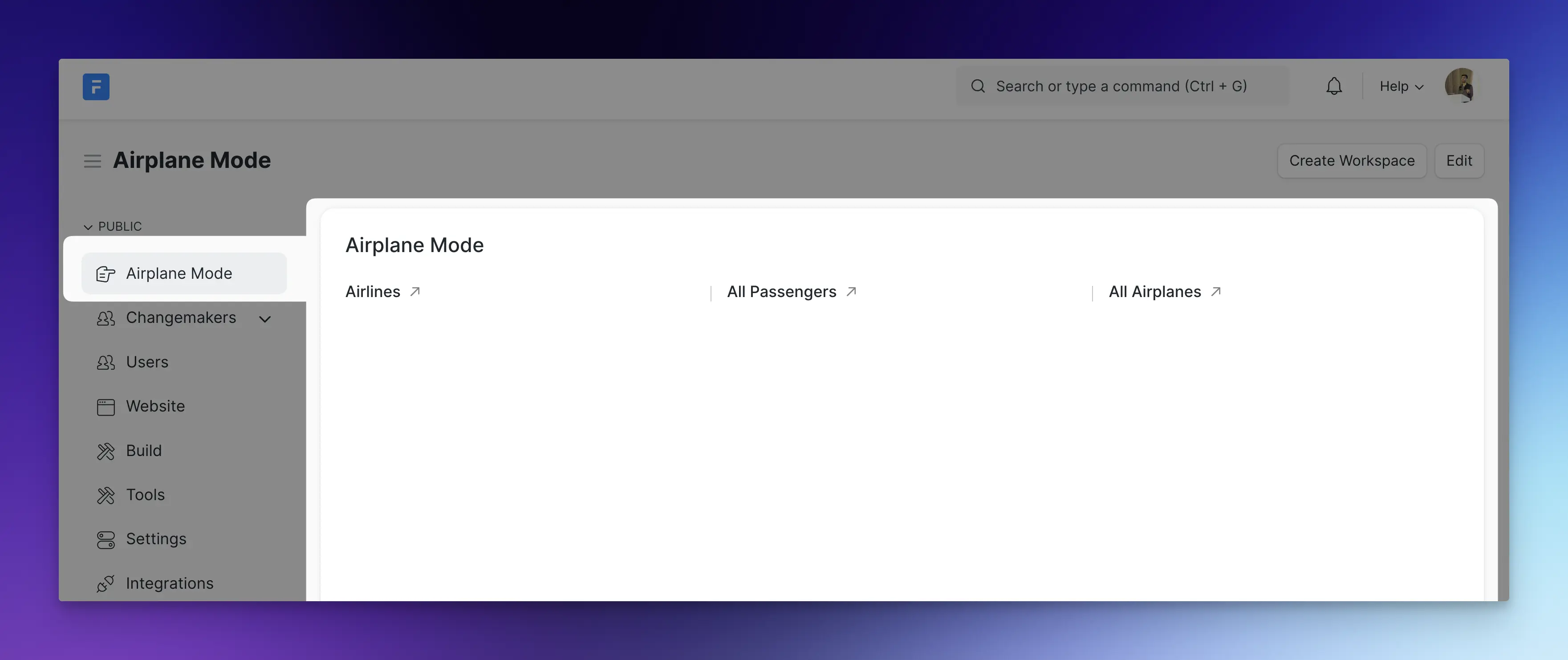Viewport: 1568px width, 660px height.
Task: Click the Airplane Mode pointing-hand icon
Action: 106,274
